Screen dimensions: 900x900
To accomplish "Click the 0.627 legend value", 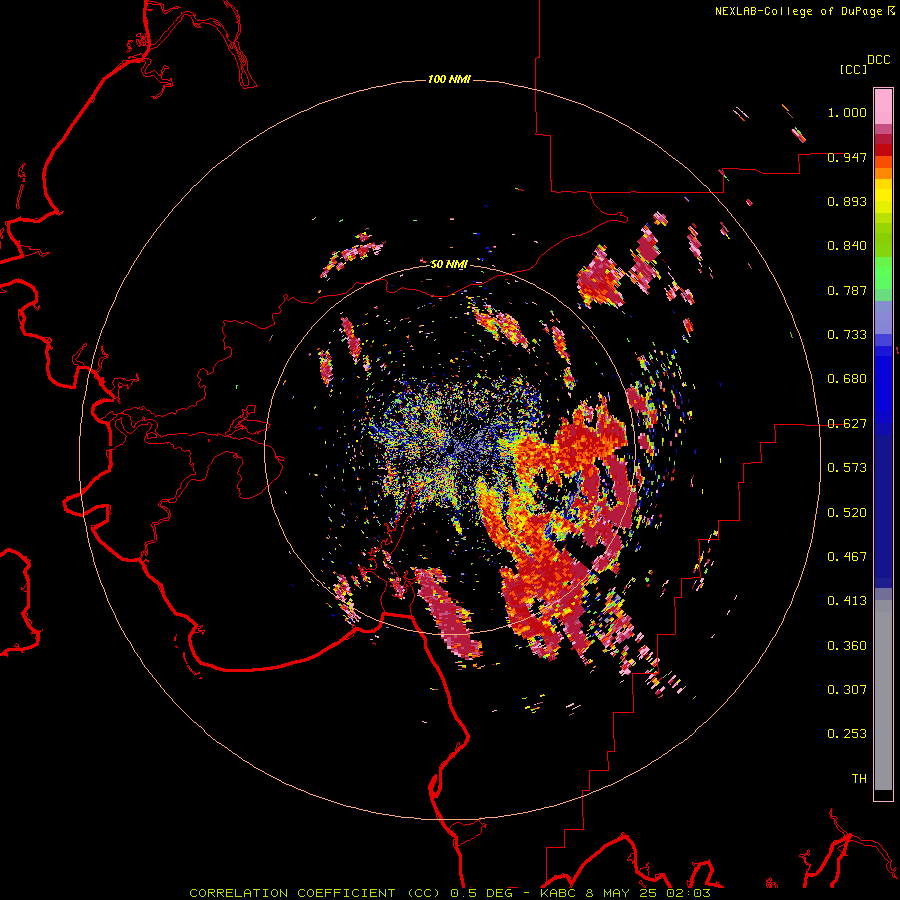I will 847,424.
